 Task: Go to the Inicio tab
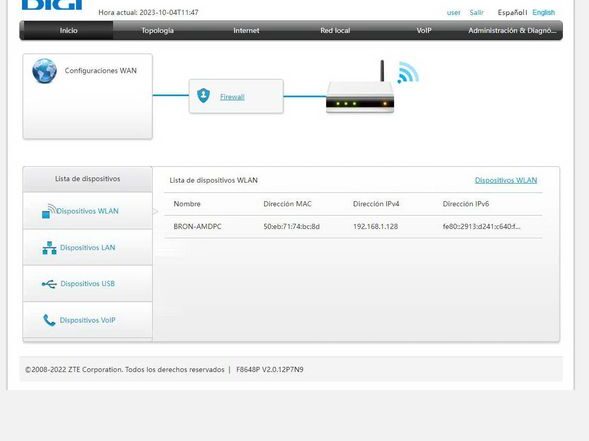tap(68, 30)
